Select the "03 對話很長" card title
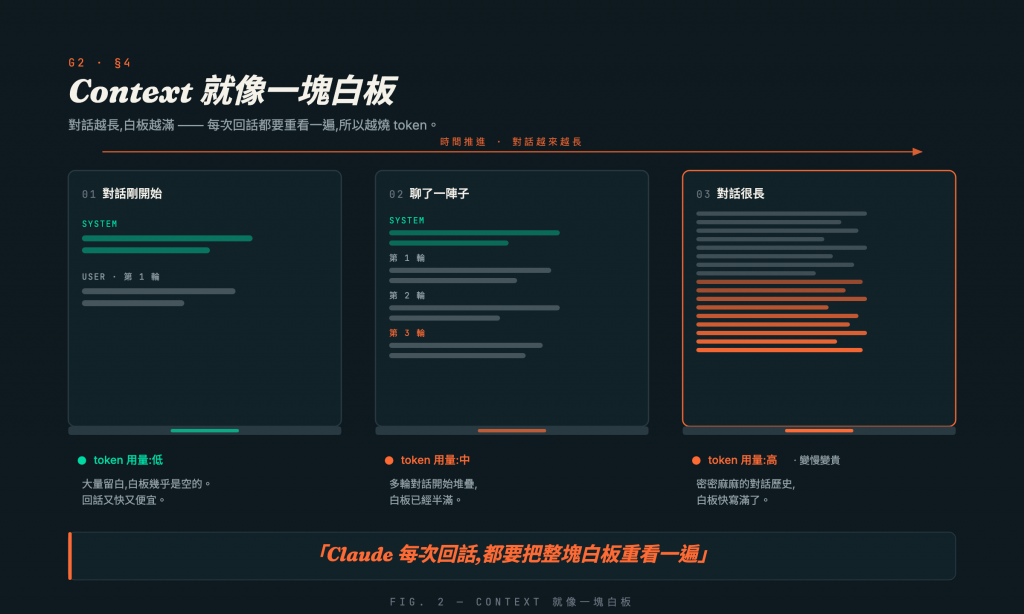This screenshot has height=614, width=1024. [x=730, y=193]
